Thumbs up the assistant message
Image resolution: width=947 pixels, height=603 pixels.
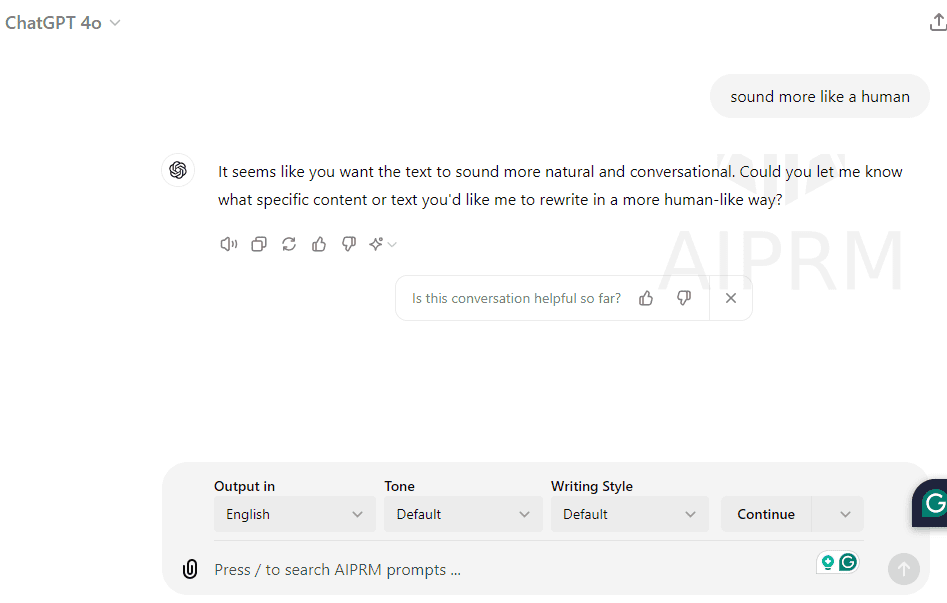[x=319, y=244]
